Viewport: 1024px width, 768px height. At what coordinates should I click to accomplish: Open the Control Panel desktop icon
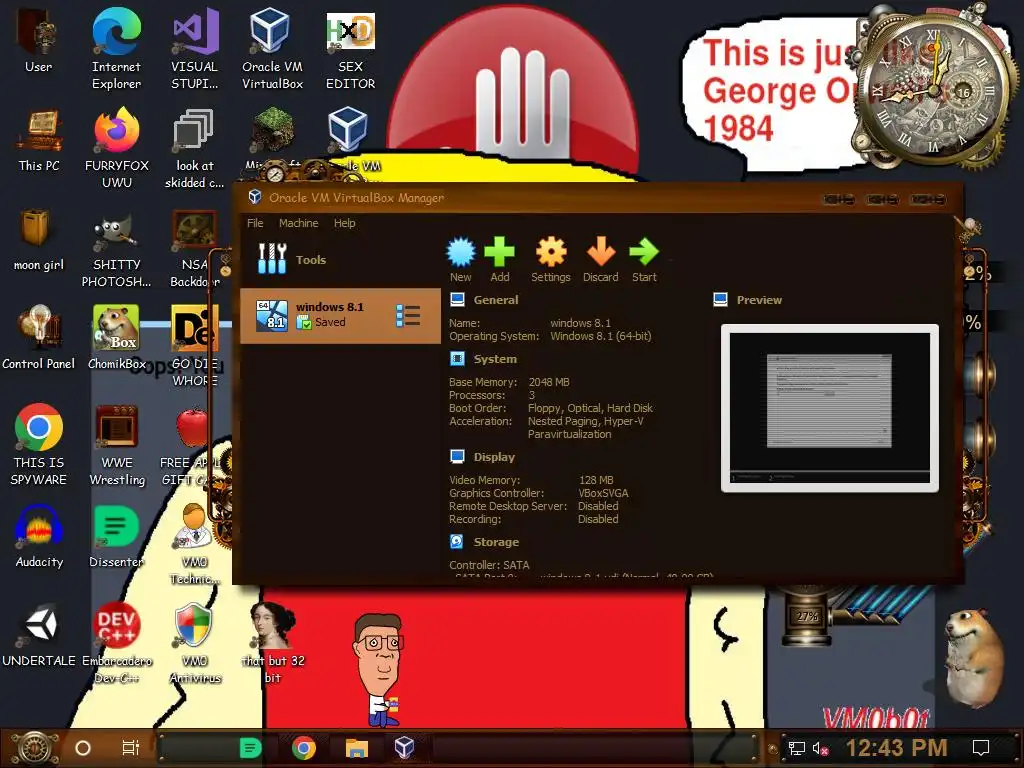point(39,338)
